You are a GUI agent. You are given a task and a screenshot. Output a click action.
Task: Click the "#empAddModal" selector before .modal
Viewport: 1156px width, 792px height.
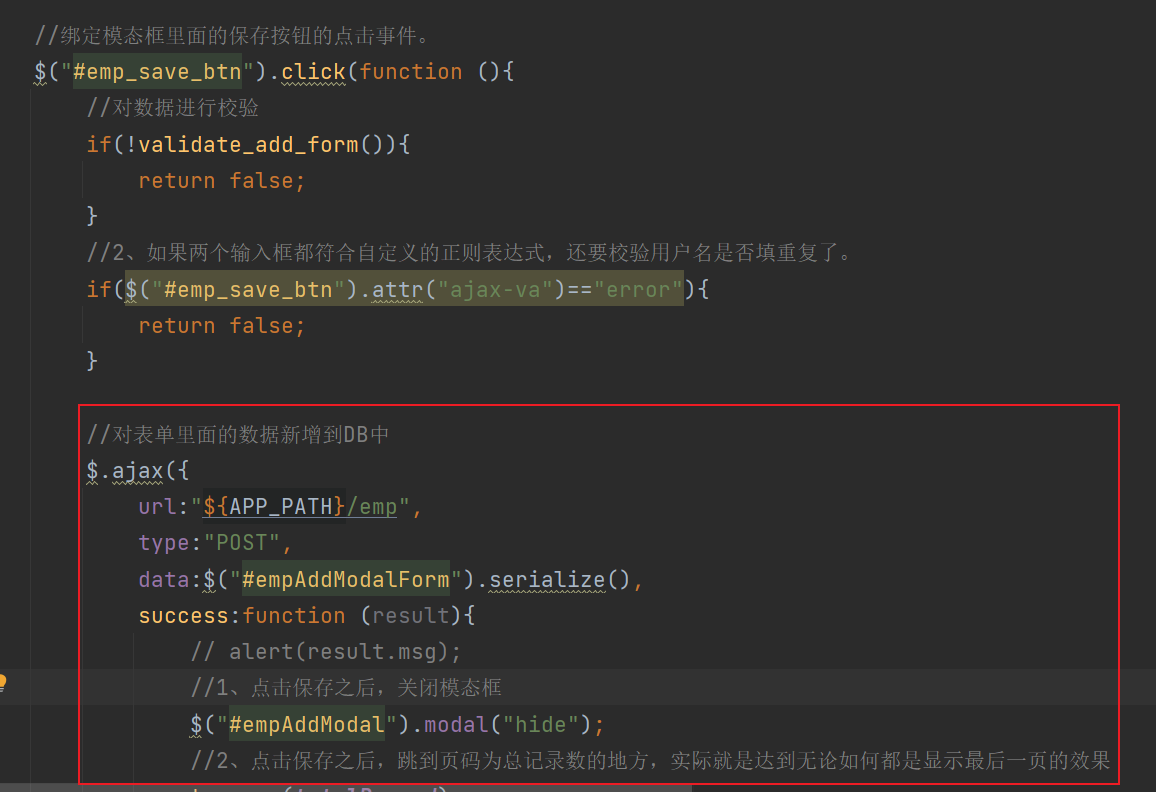306,724
